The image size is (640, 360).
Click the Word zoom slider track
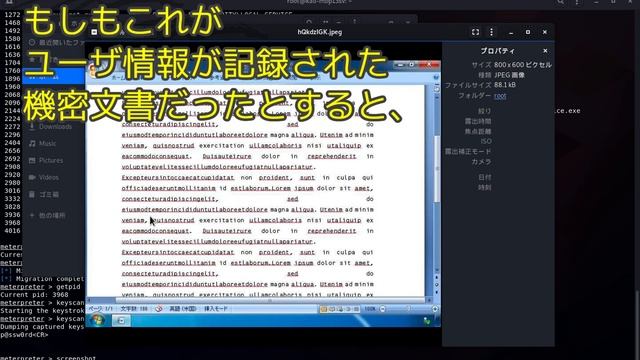409,309
